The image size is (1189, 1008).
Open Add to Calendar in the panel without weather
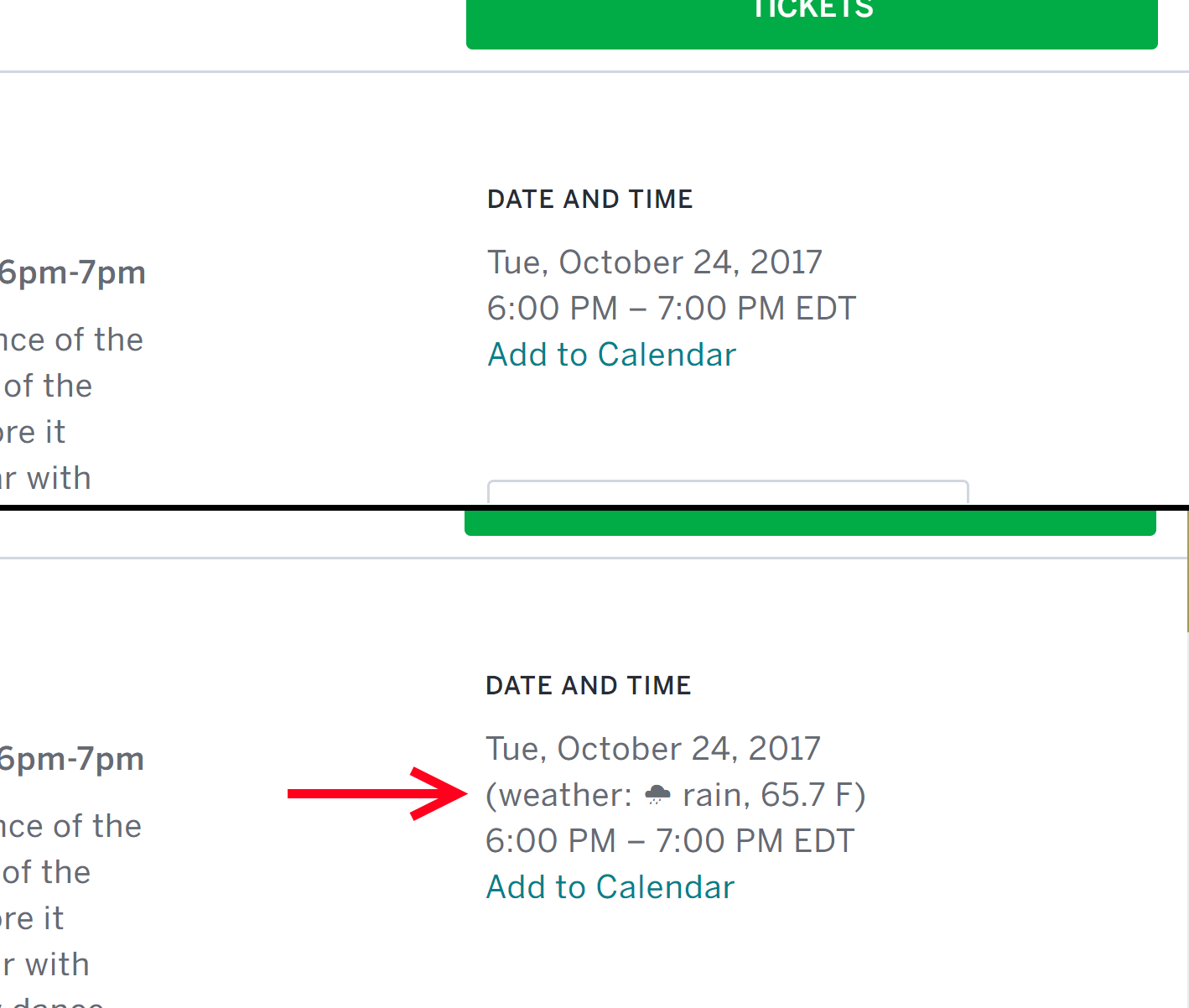(612, 355)
